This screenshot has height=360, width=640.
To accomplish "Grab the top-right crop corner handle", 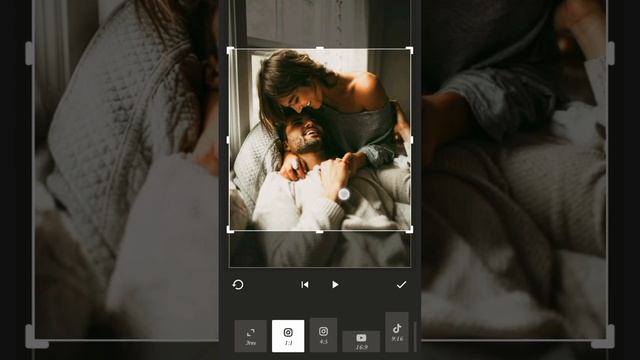I will [409, 50].
